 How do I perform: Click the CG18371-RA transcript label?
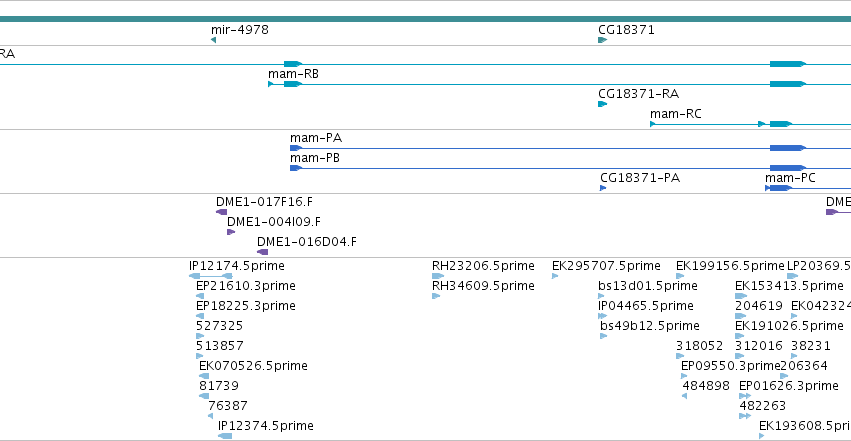click(x=638, y=94)
